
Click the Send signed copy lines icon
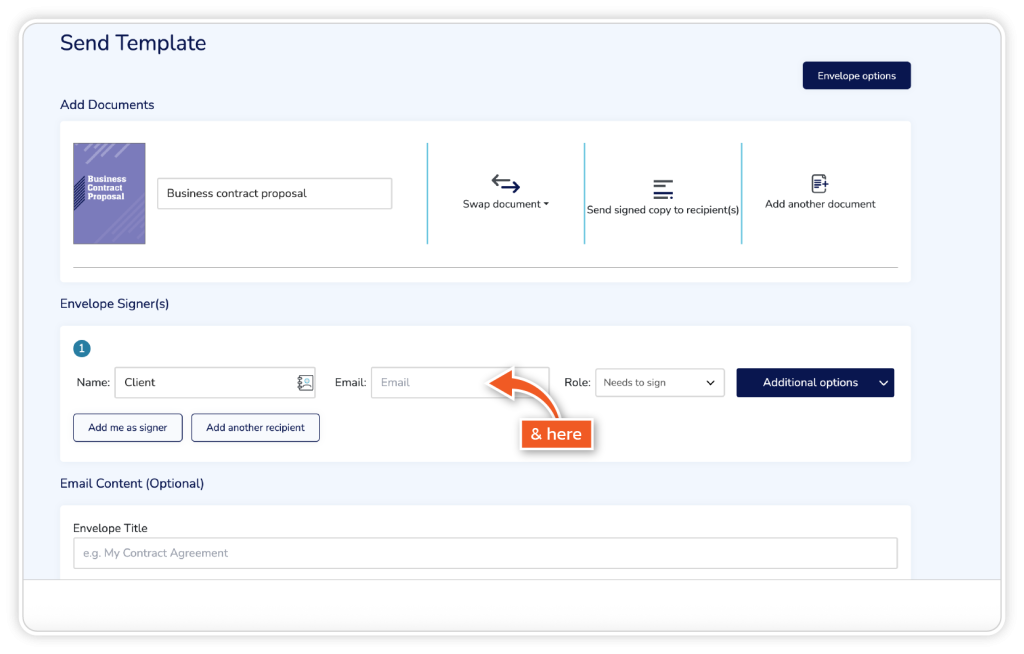[x=663, y=189]
